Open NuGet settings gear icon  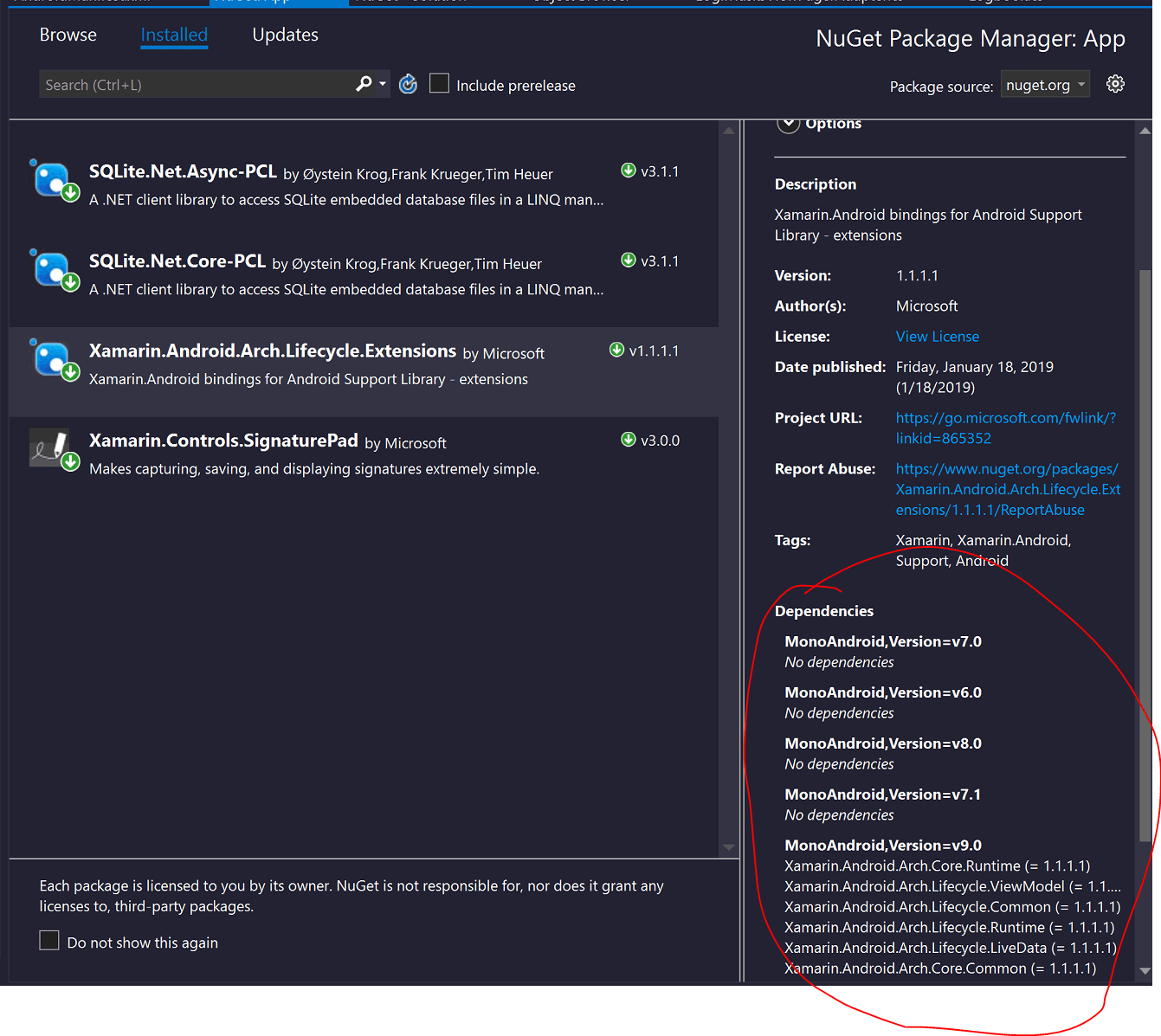1115,83
